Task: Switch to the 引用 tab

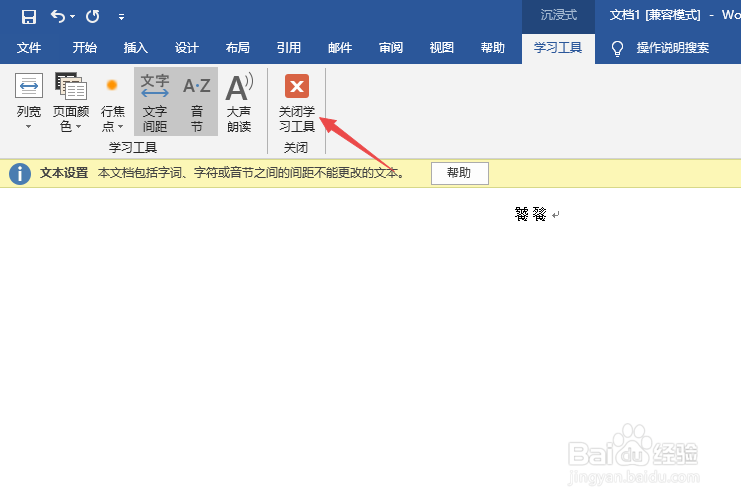Action: [289, 48]
